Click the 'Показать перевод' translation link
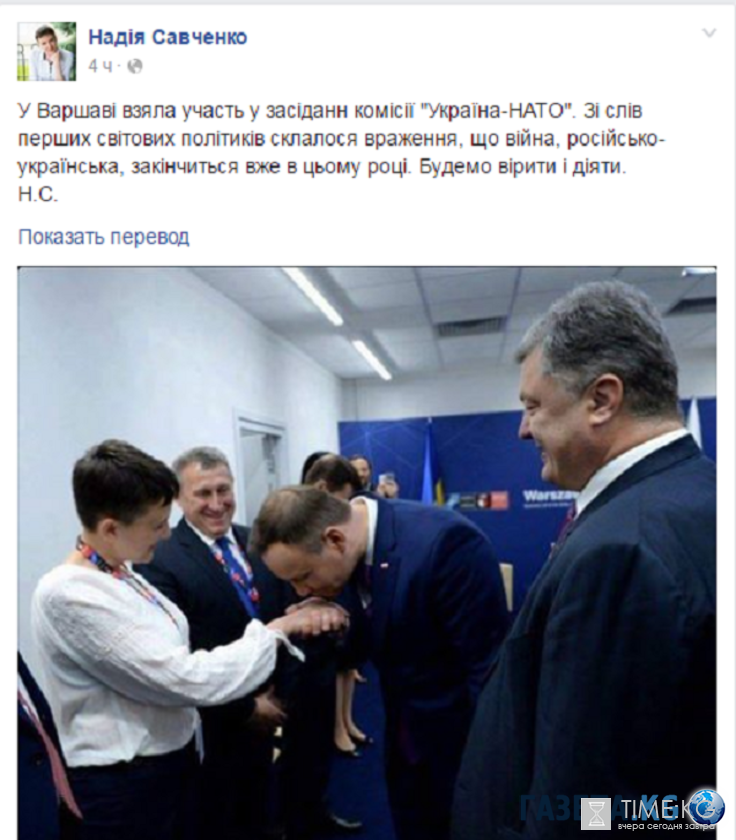This screenshot has height=840, width=736. (104, 236)
